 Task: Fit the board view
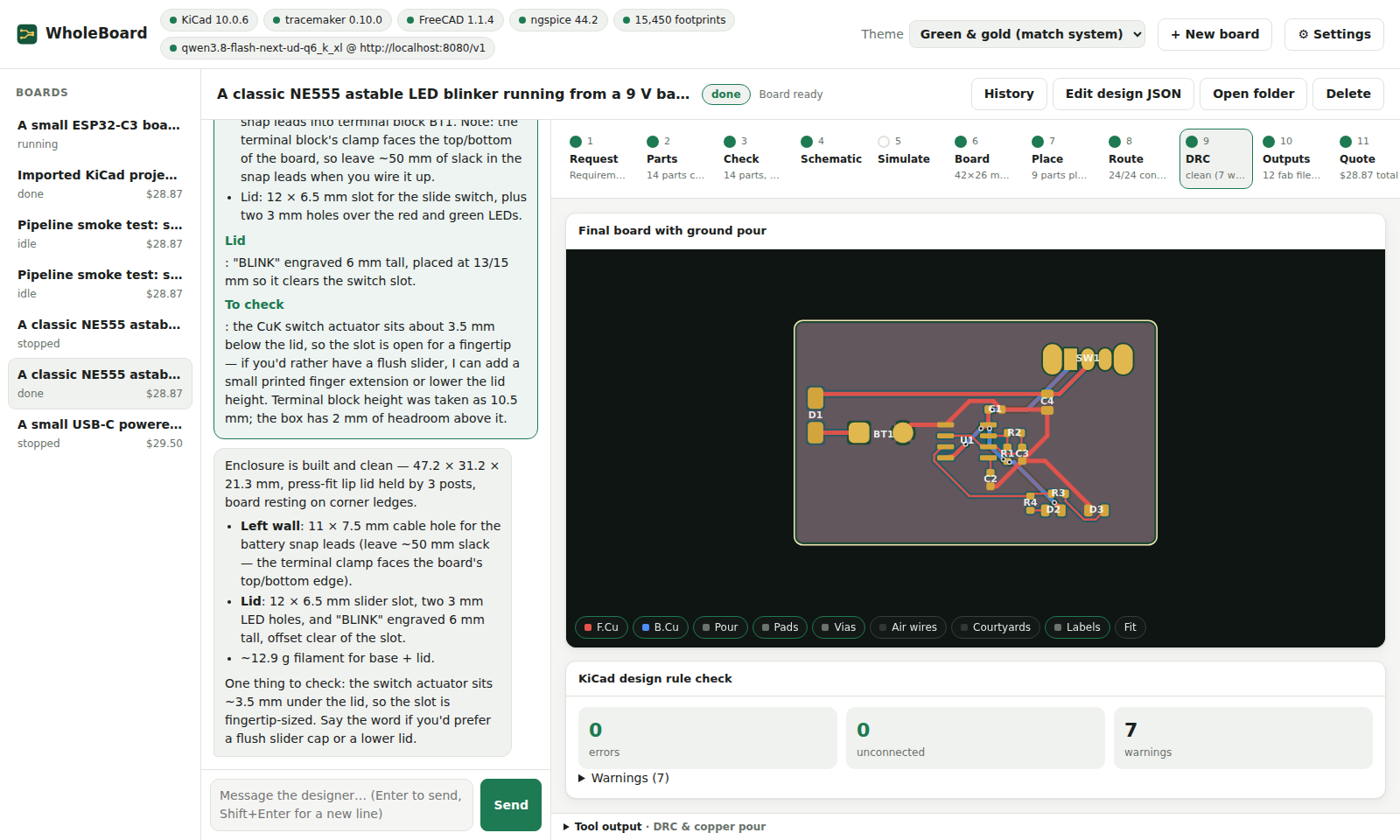pos(1130,627)
